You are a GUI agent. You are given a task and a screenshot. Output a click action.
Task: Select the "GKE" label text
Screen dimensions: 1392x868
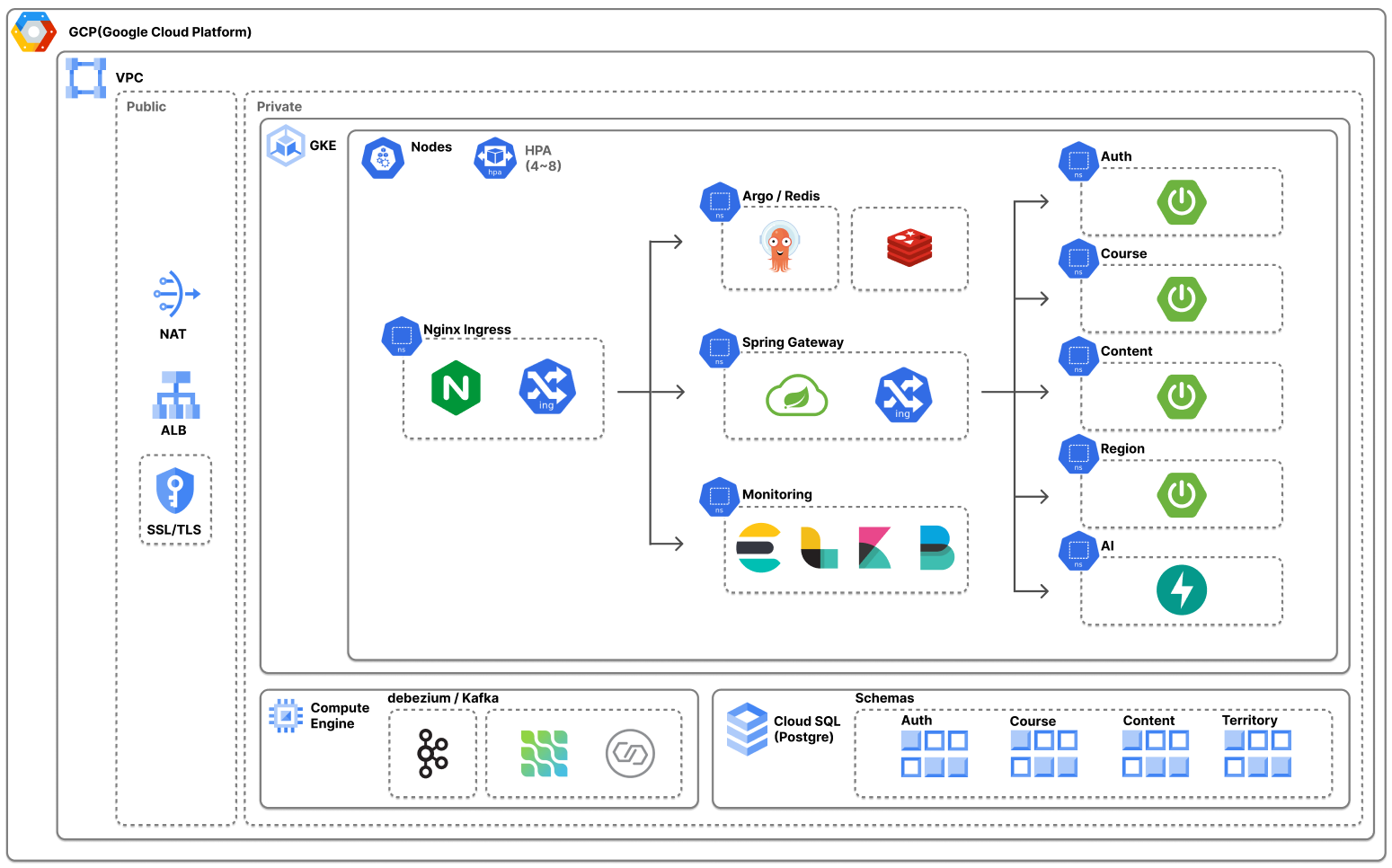[x=323, y=146]
